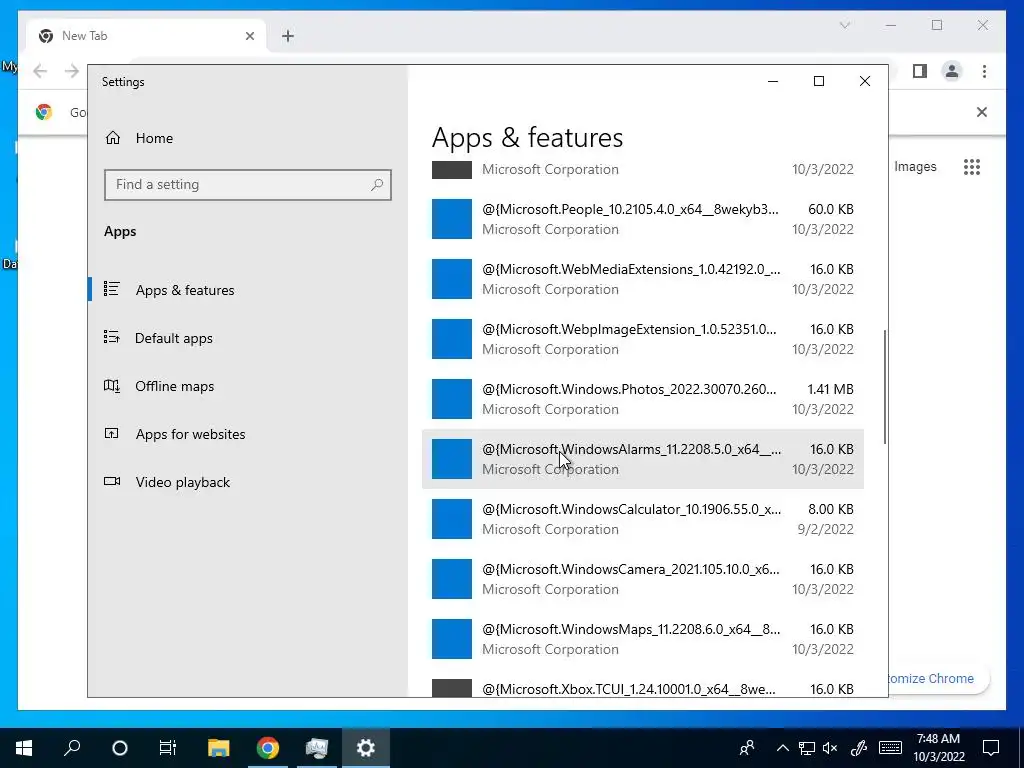Open Settings gear on the taskbar

[366, 748]
